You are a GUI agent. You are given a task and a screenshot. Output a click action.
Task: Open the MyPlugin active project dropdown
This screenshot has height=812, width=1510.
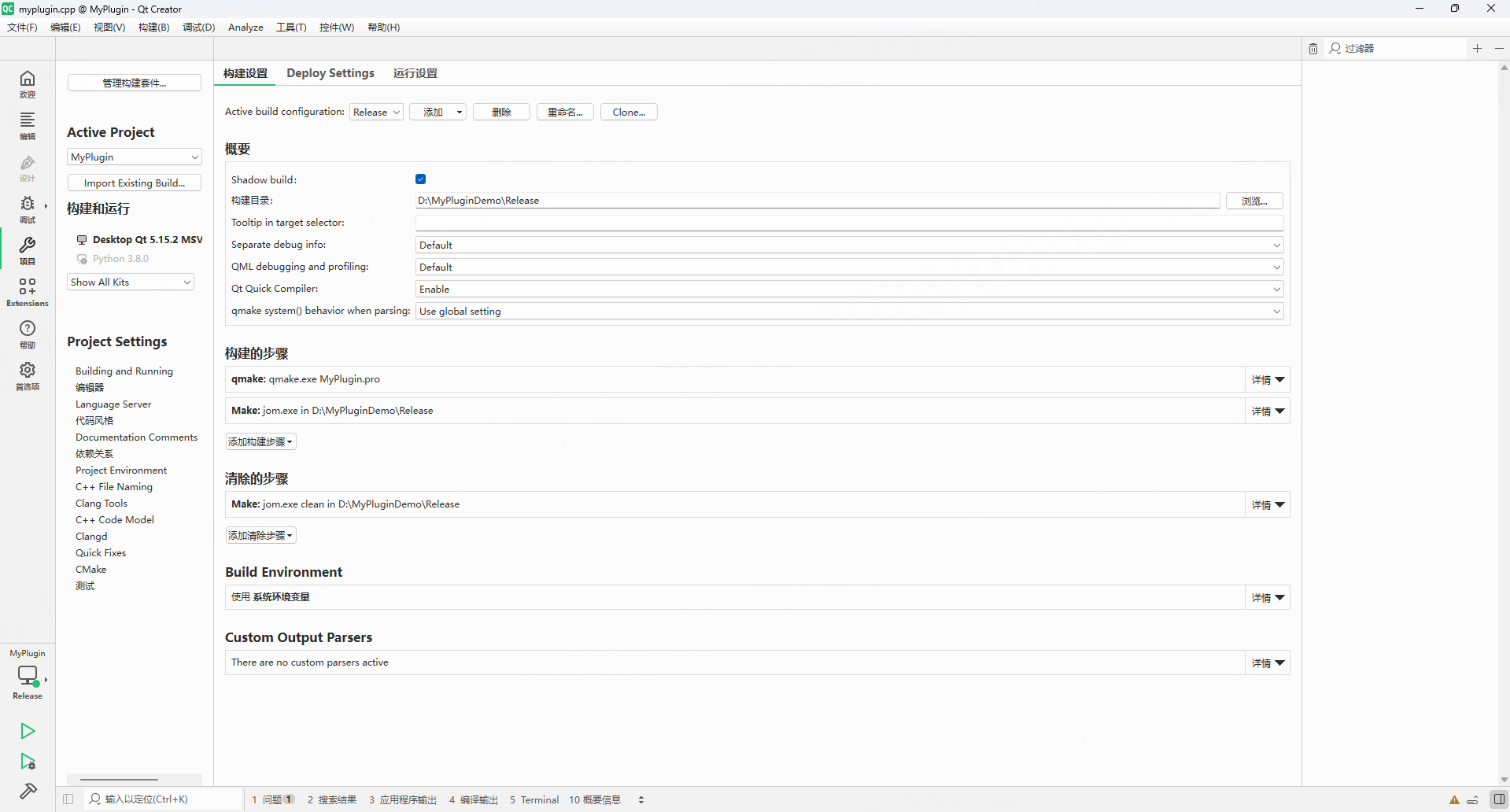tap(135, 157)
